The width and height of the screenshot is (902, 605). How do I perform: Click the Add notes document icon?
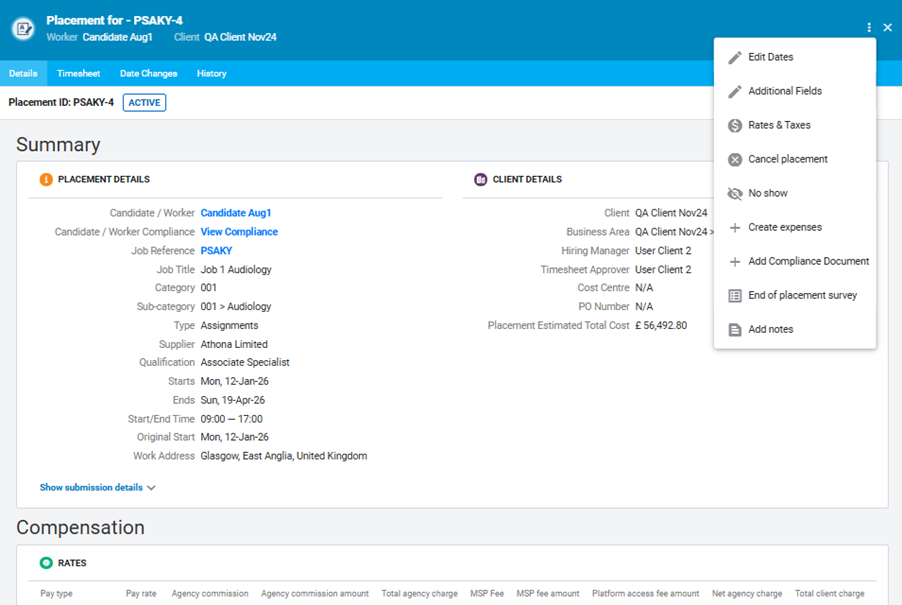tap(735, 330)
